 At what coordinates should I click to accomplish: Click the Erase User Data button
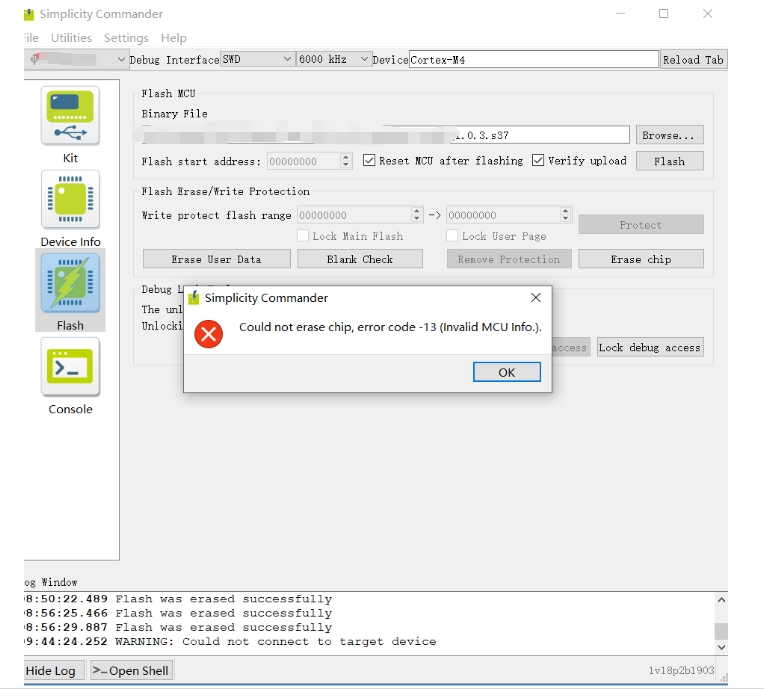tap(217, 259)
